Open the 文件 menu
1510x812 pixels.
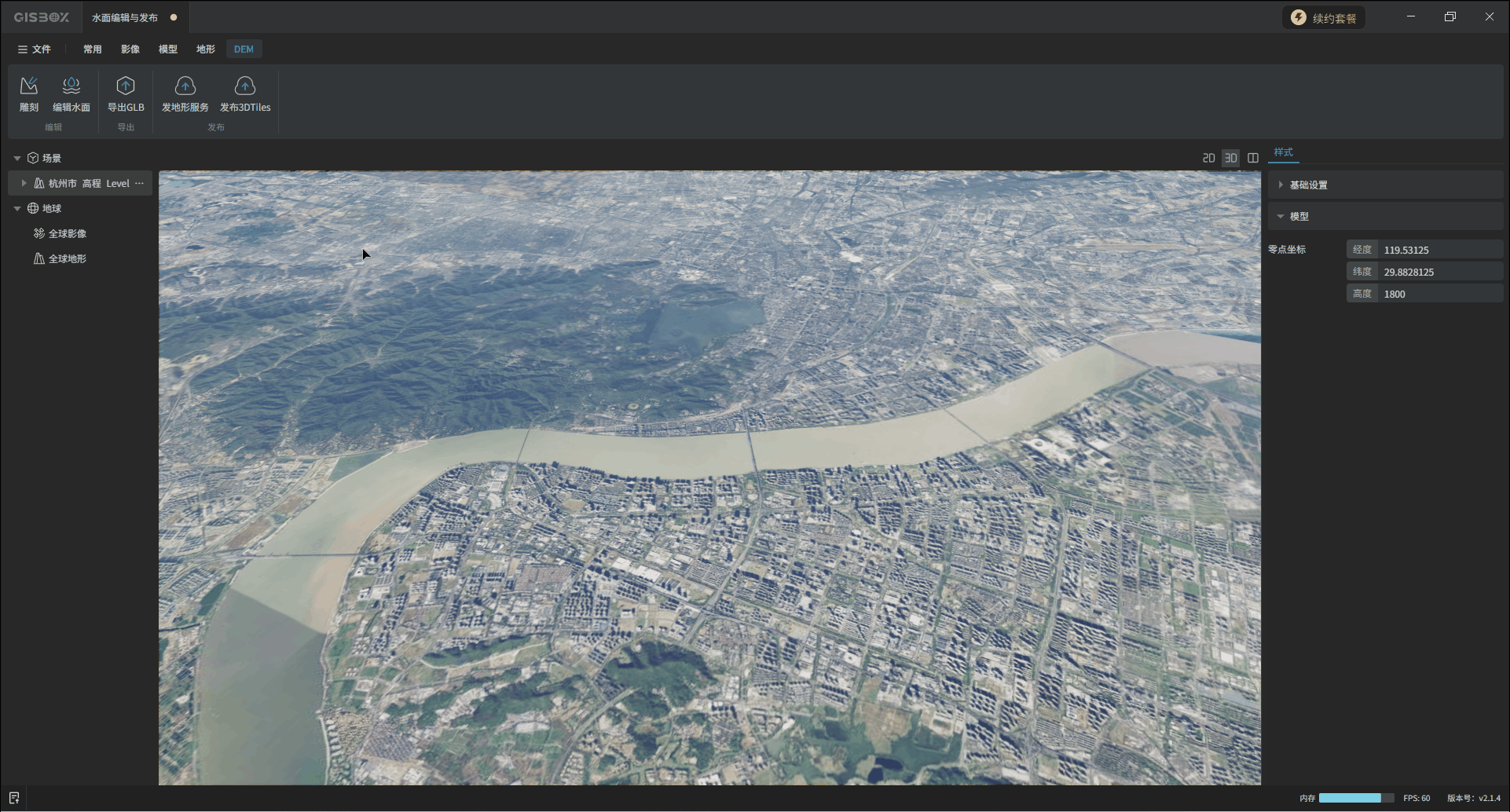35,49
